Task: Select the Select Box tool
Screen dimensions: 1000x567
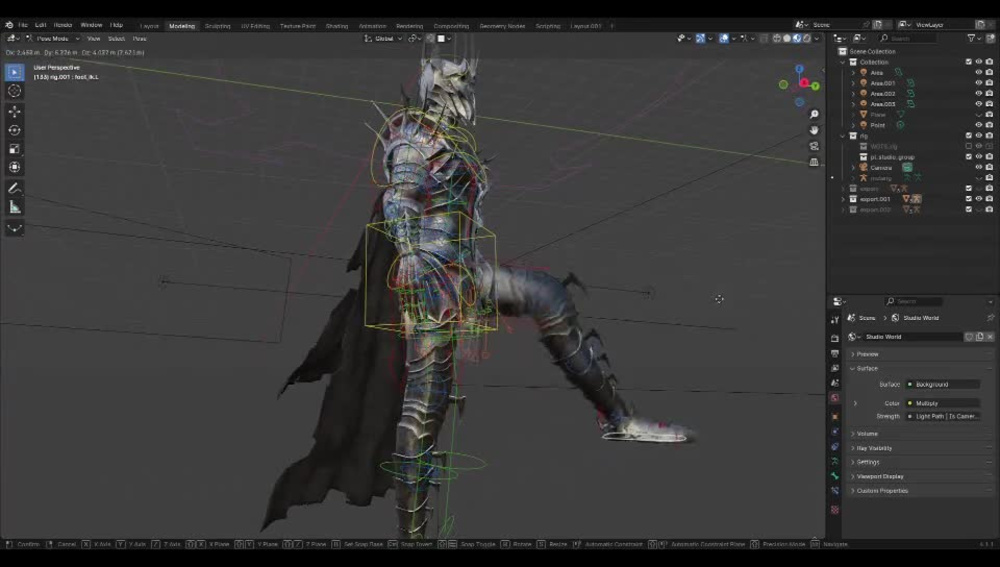Action: [14, 72]
